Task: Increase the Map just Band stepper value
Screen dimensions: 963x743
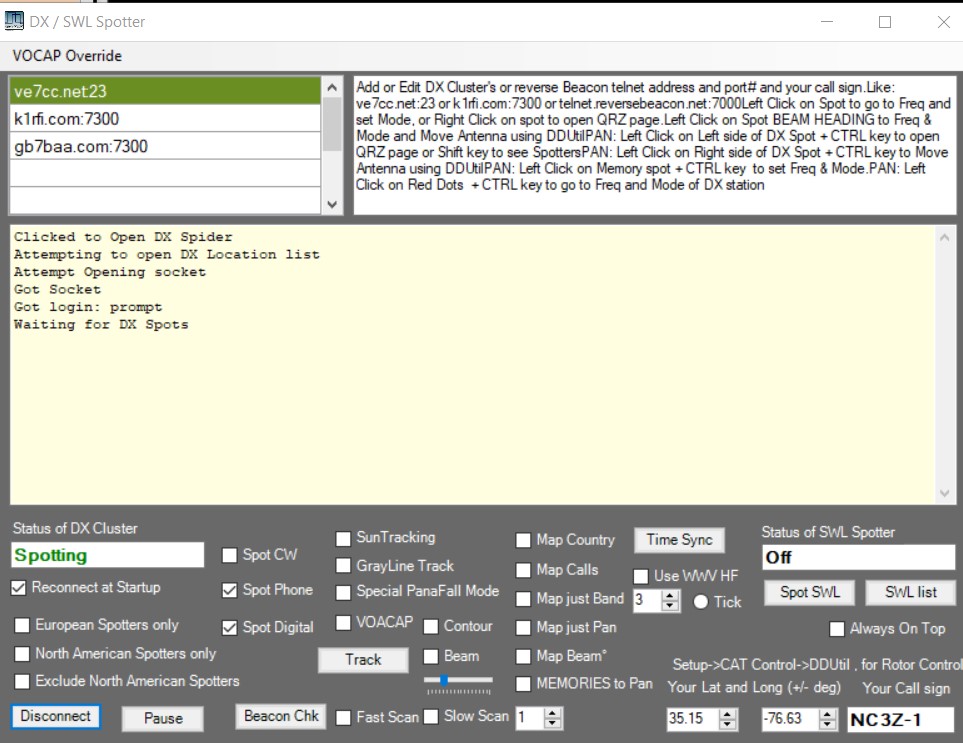Action: pyautogui.click(x=671, y=595)
